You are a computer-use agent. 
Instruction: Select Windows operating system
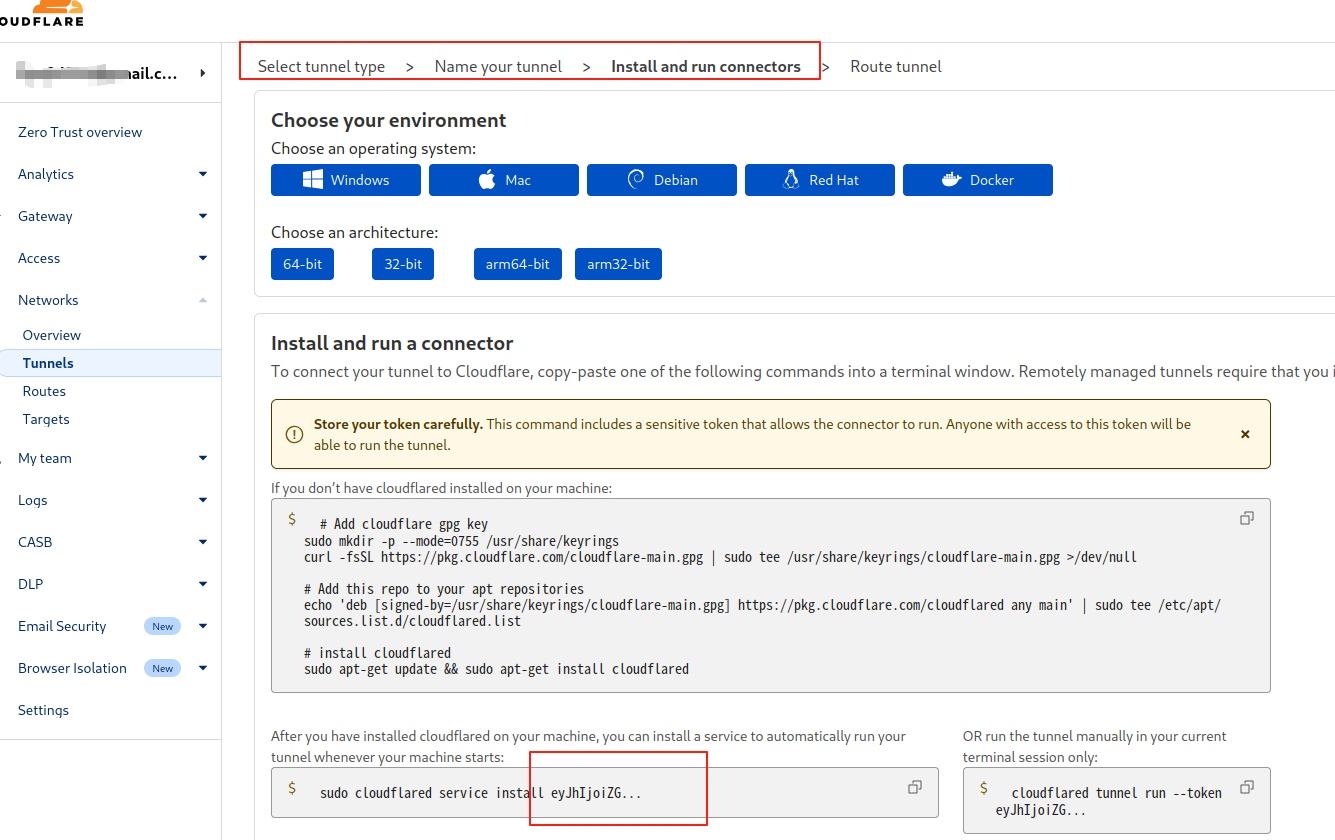pyautogui.click(x=346, y=180)
